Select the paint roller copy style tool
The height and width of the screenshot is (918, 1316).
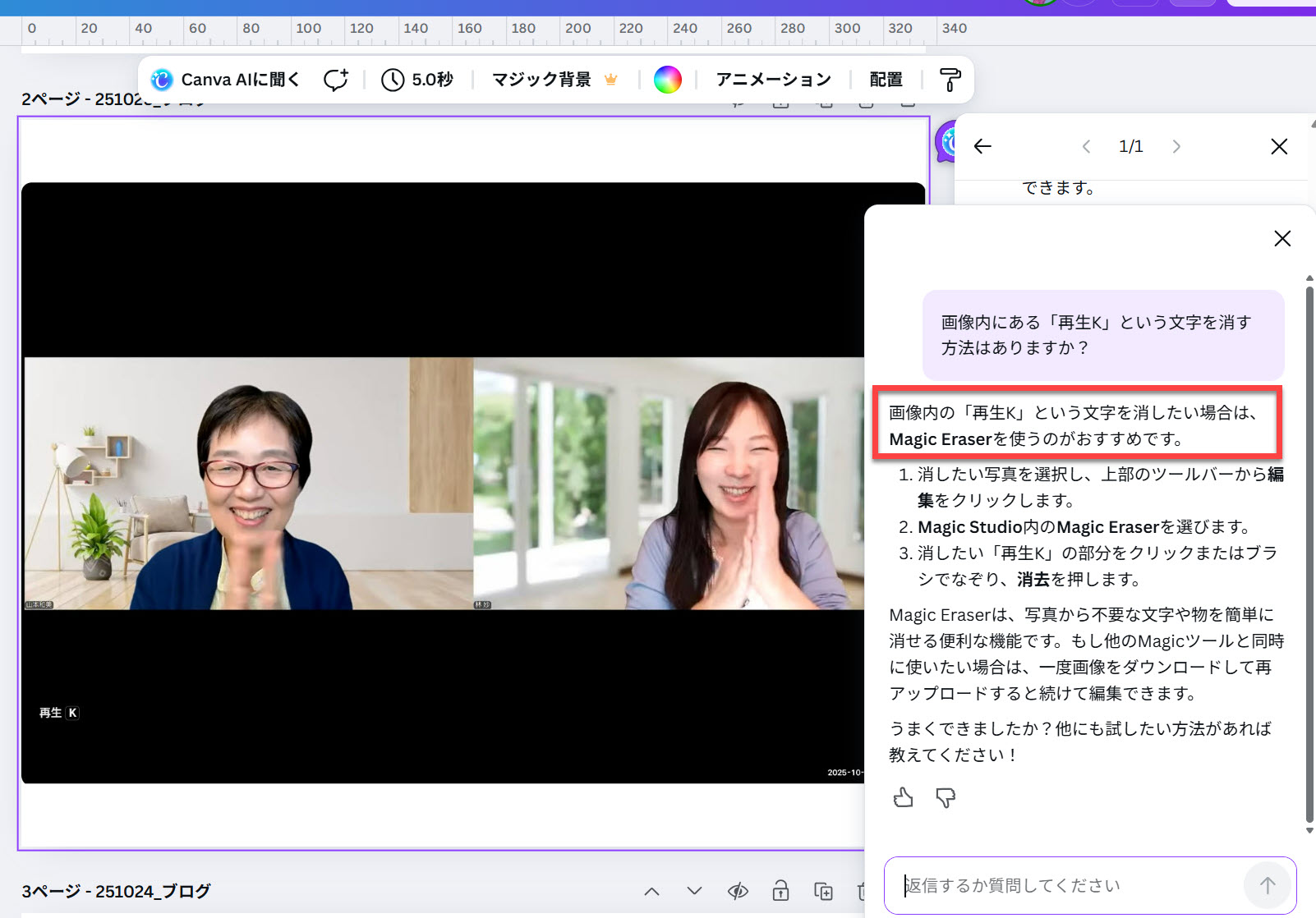(x=950, y=80)
